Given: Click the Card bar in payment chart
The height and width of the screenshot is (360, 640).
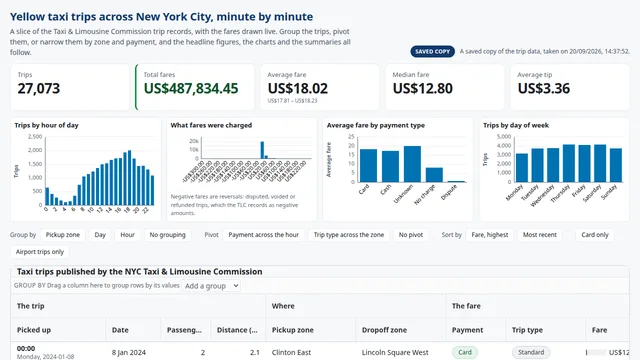Looking at the screenshot, I should pyautogui.click(x=369, y=166).
